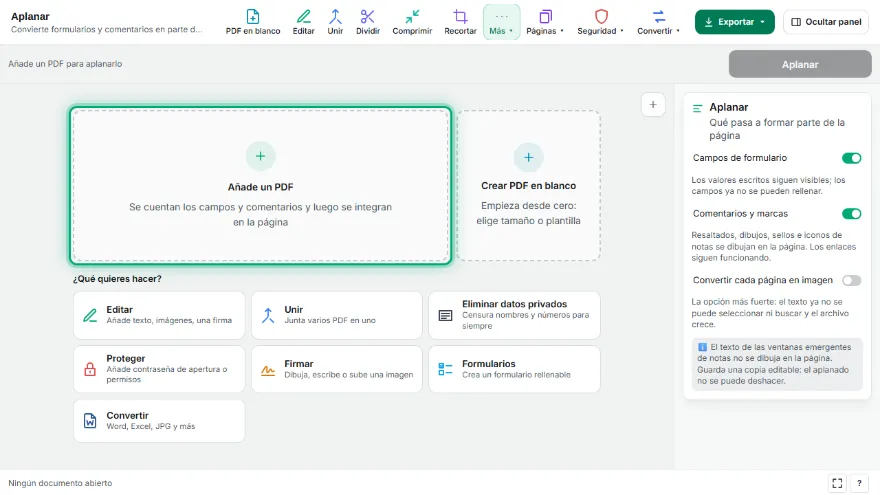Open the Páginas dropdown
Image resolution: width=880 pixels, height=495 pixels.
point(544,22)
